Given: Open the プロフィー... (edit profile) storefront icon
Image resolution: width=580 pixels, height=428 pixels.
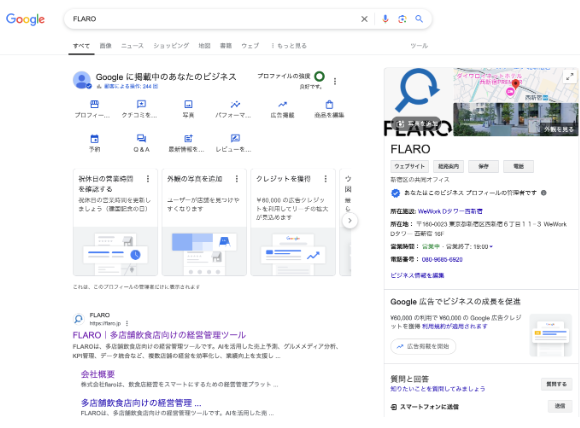Looking at the screenshot, I should click(94, 104).
